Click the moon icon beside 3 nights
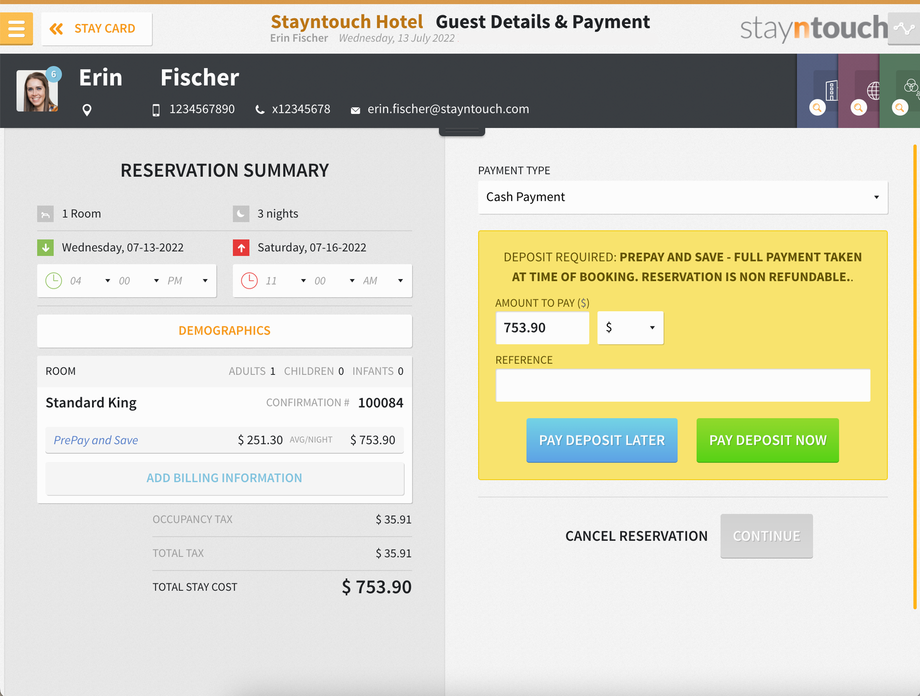Image resolution: width=920 pixels, height=696 pixels. coord(241,214)
